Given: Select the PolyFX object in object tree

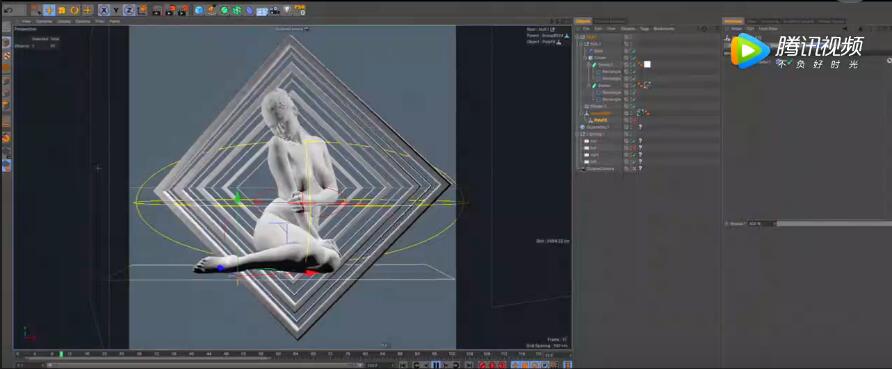Looking at the screenshot, I should (601, 120).
